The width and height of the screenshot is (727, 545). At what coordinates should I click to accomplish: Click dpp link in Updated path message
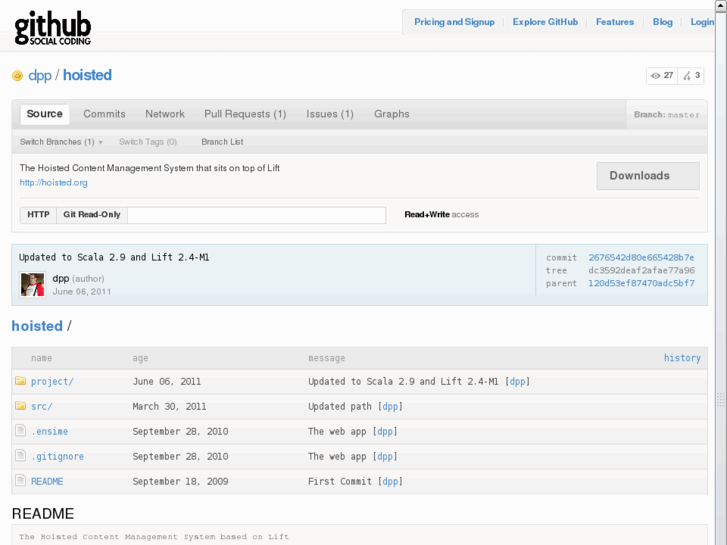point(390,406)
